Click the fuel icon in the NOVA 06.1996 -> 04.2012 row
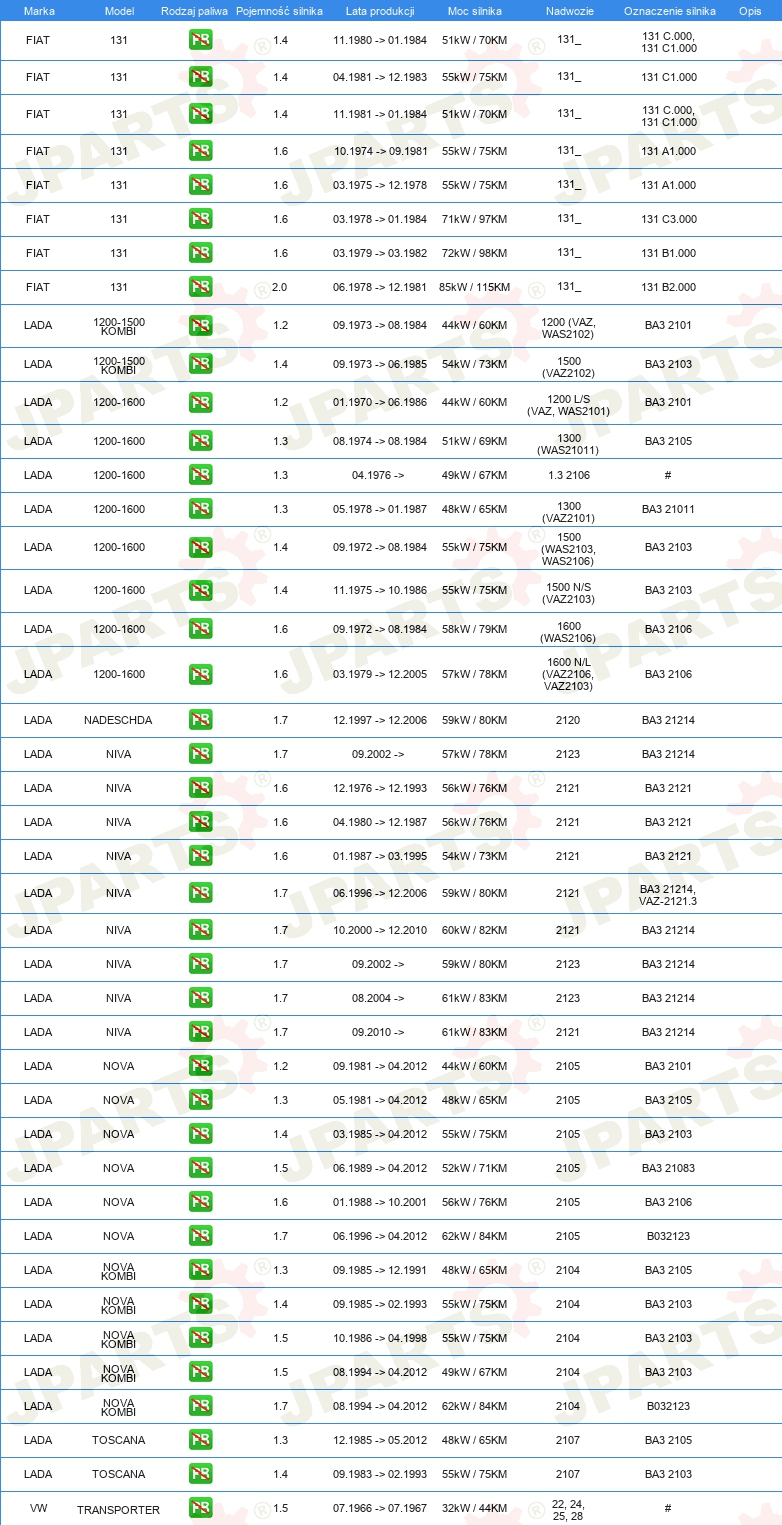This screenshot has height=1525, width=782. coord(200,1236)
